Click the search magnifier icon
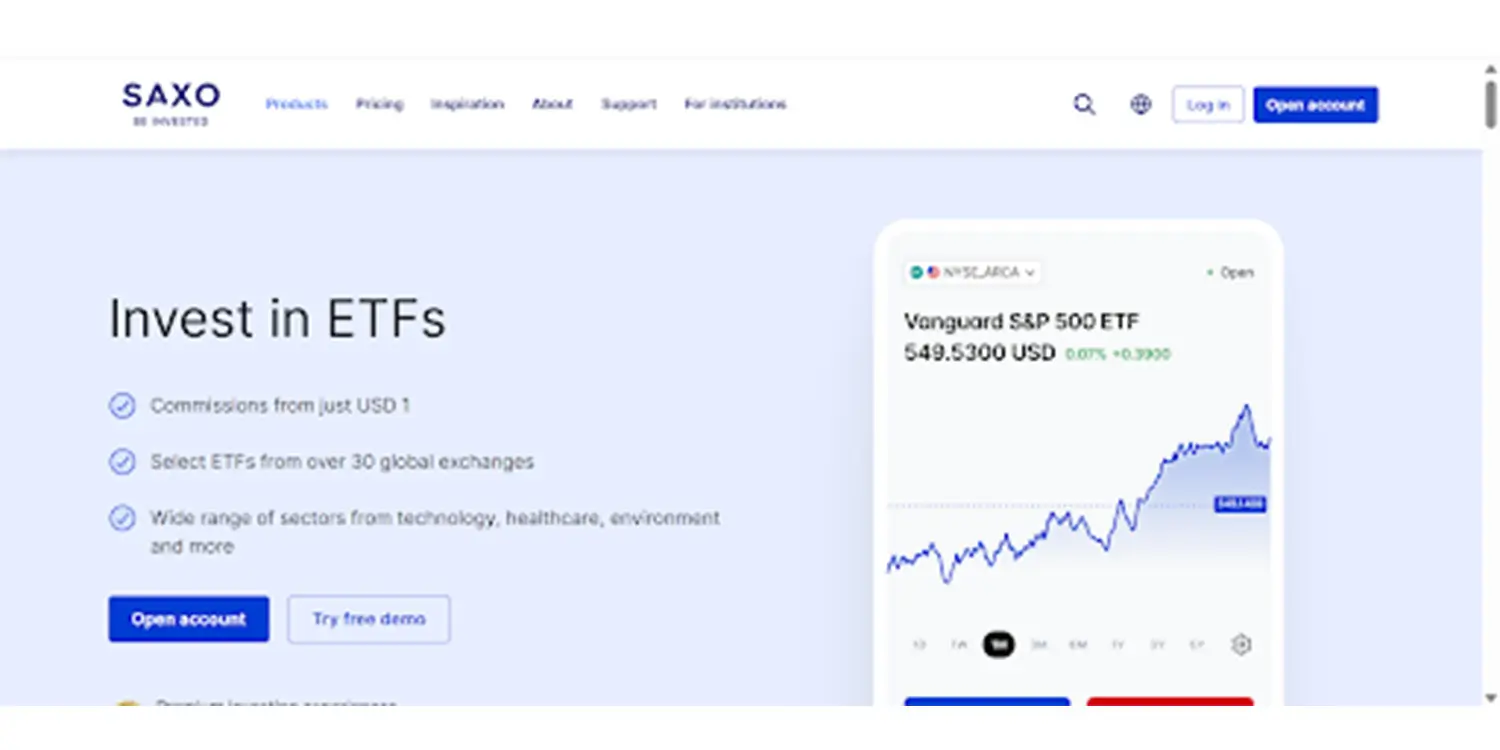The width and height of the screenshot is (1500, 750). pyautogui.click(x=1084, y=103)
